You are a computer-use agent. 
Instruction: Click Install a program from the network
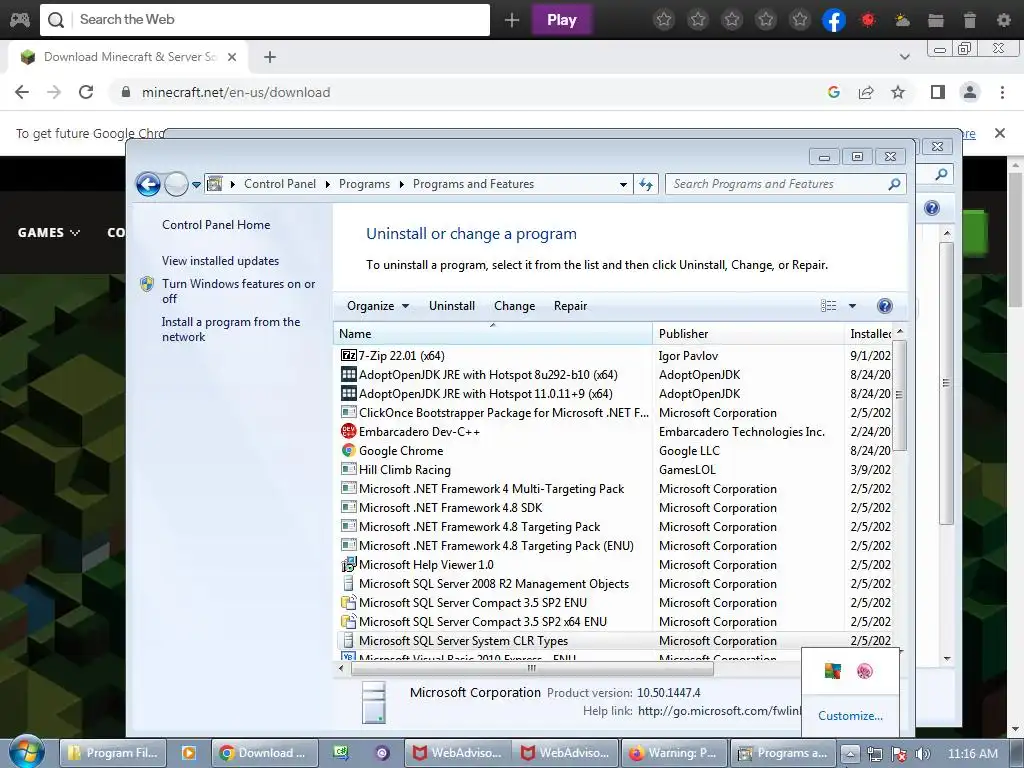[231, 329]
